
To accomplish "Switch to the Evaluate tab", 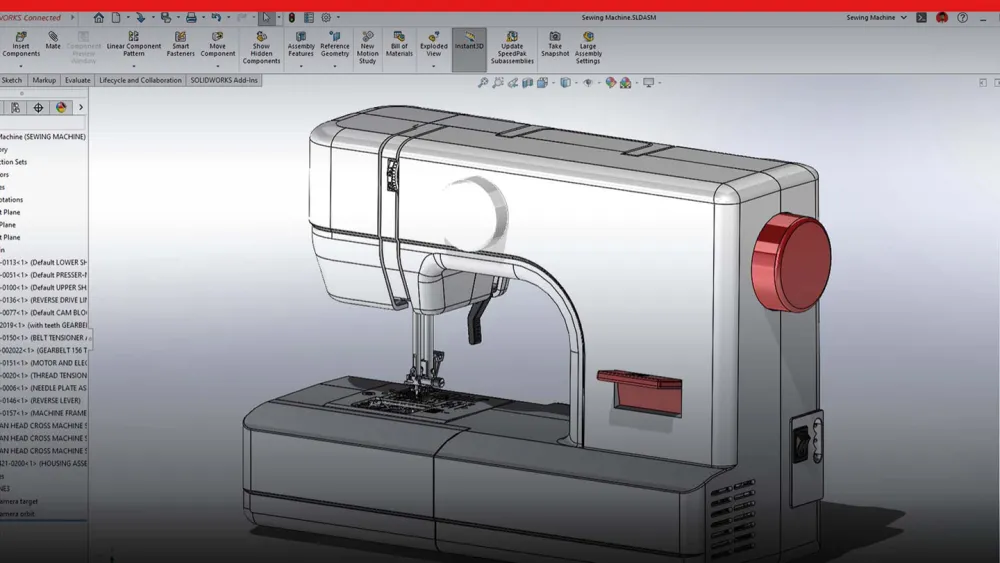I will pyautogui.click(x=77, y=80).
